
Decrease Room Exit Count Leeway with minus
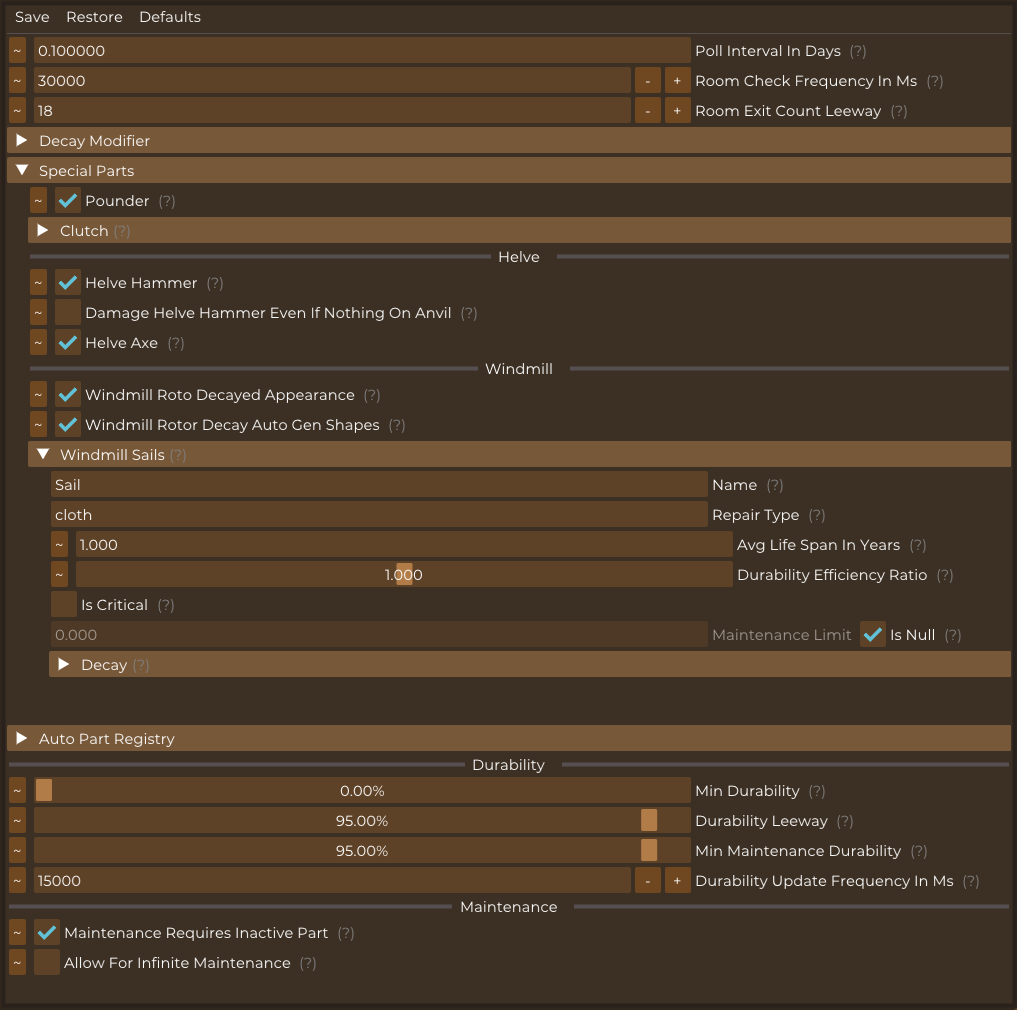coord(647,110)
